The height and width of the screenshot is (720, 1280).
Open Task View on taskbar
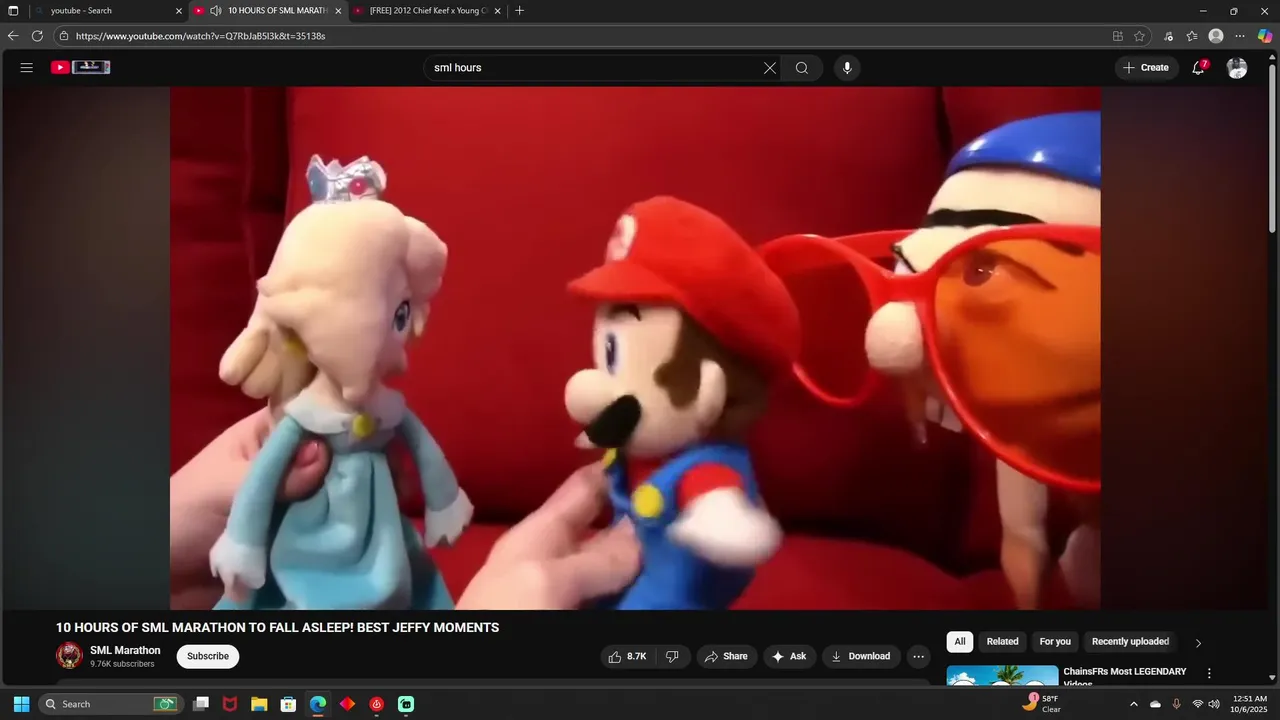pyautogui.click(x=201, y=704)
